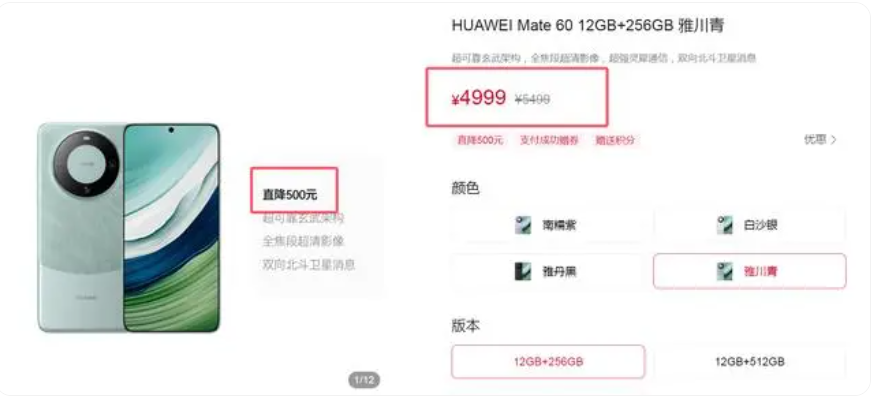Click the 直降500元 red promotion tag
Viewport: 885px width, 411px height.
point(479,141)
